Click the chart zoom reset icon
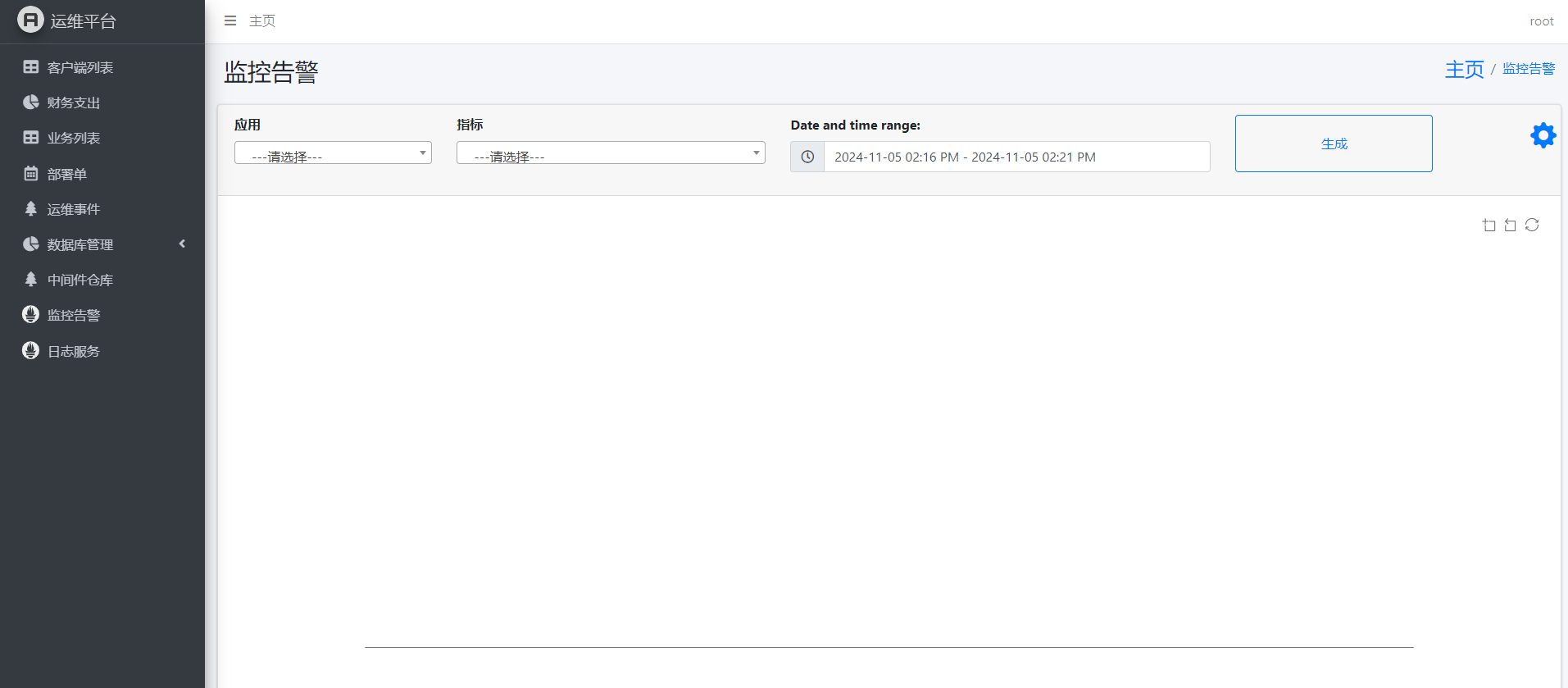Image resolution: width=1568 pixels, height=688 pixels. point(1511,225)
